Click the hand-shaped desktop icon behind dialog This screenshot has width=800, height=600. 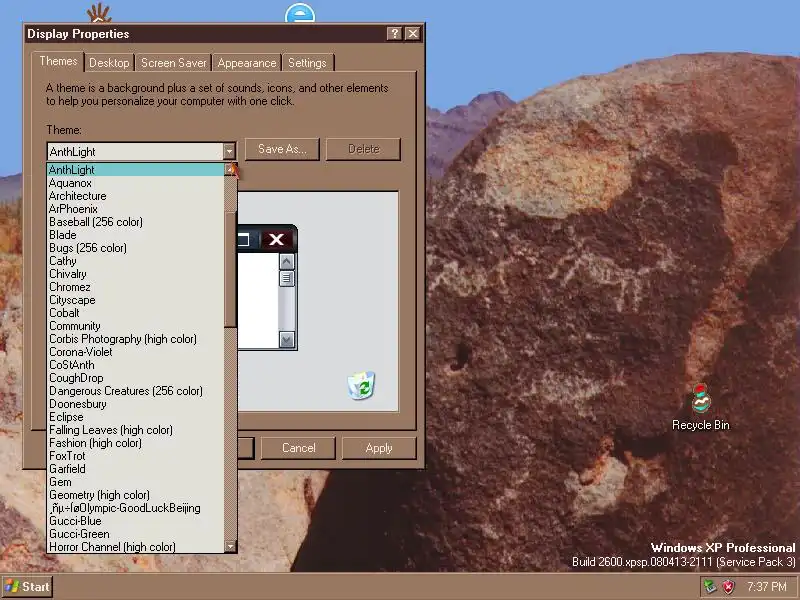[x=99, y=13]
